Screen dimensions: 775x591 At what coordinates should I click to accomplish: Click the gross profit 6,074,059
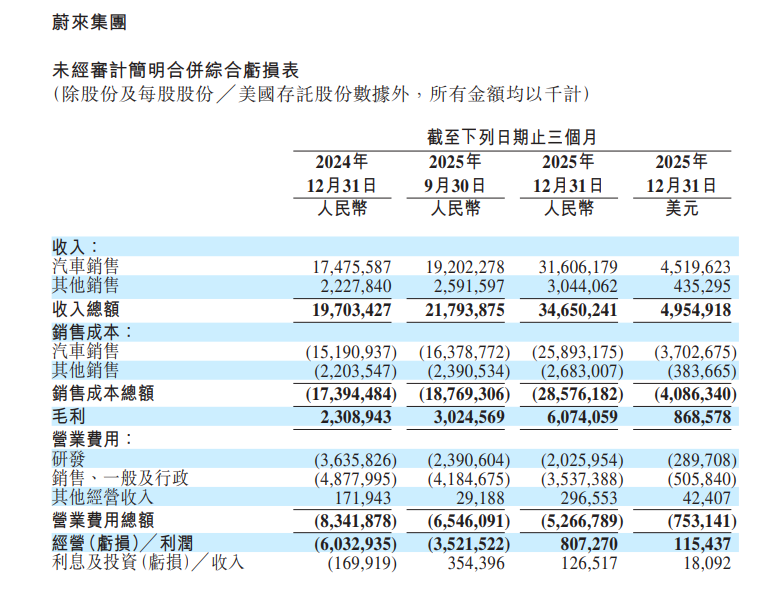point(582,418)
